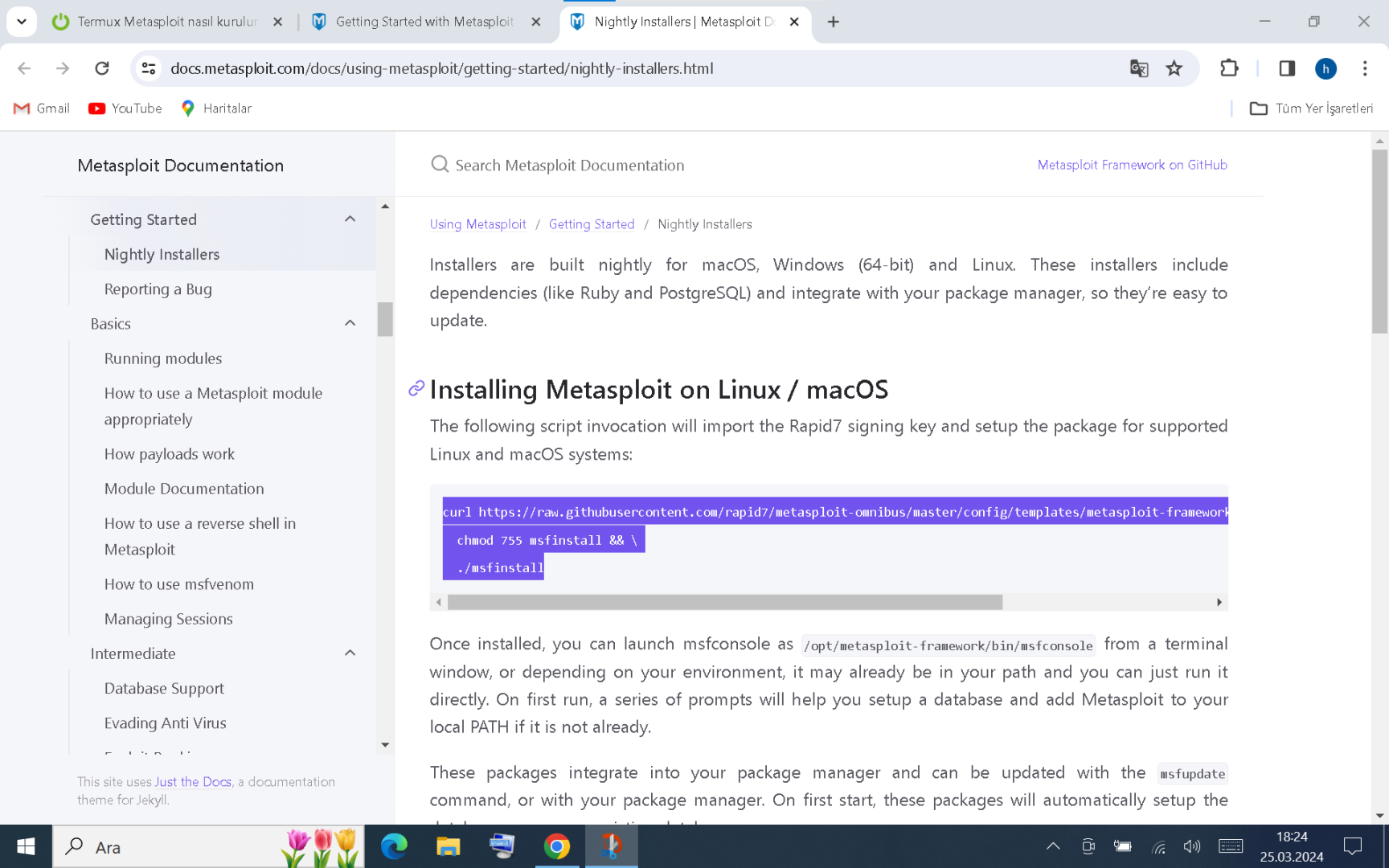Click the taskbar Ara search box

(x=208, y=846)
